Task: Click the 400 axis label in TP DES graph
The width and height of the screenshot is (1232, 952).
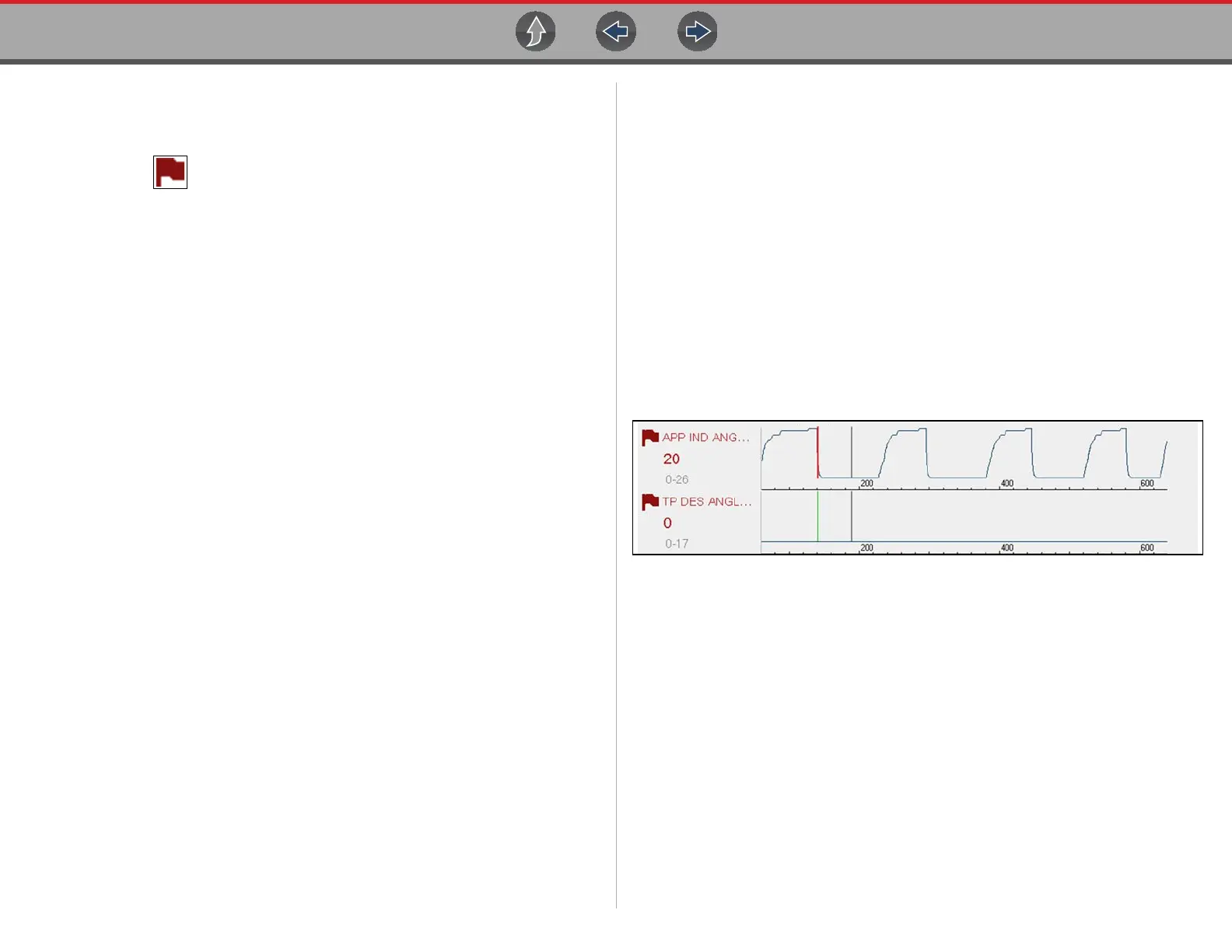Action: [x=1006, y=548]
